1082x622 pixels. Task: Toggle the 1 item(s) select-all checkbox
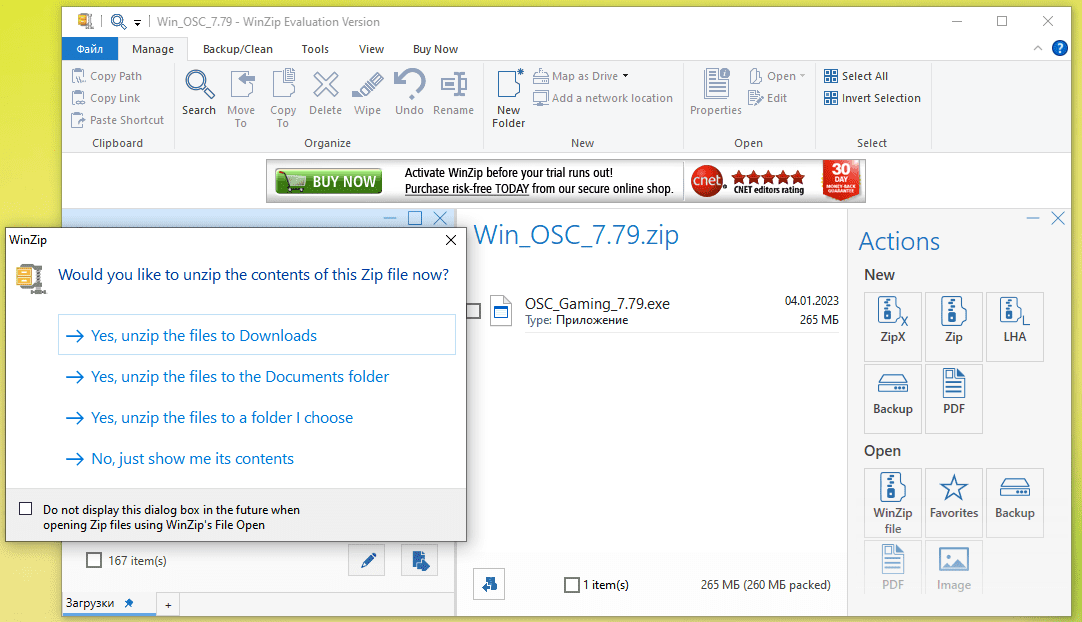pos(572,585)
